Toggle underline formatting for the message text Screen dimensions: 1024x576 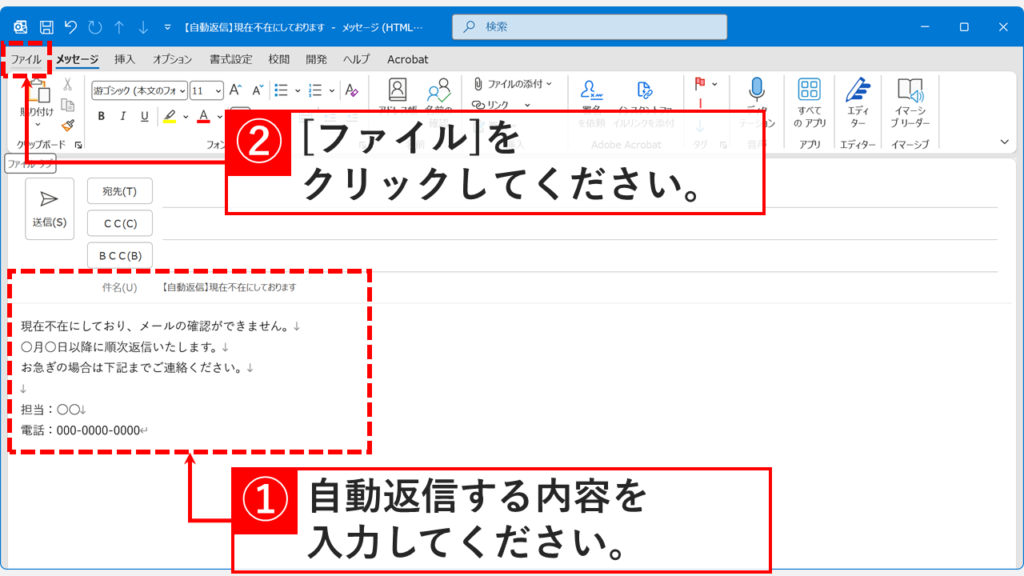tap(145, 115)
